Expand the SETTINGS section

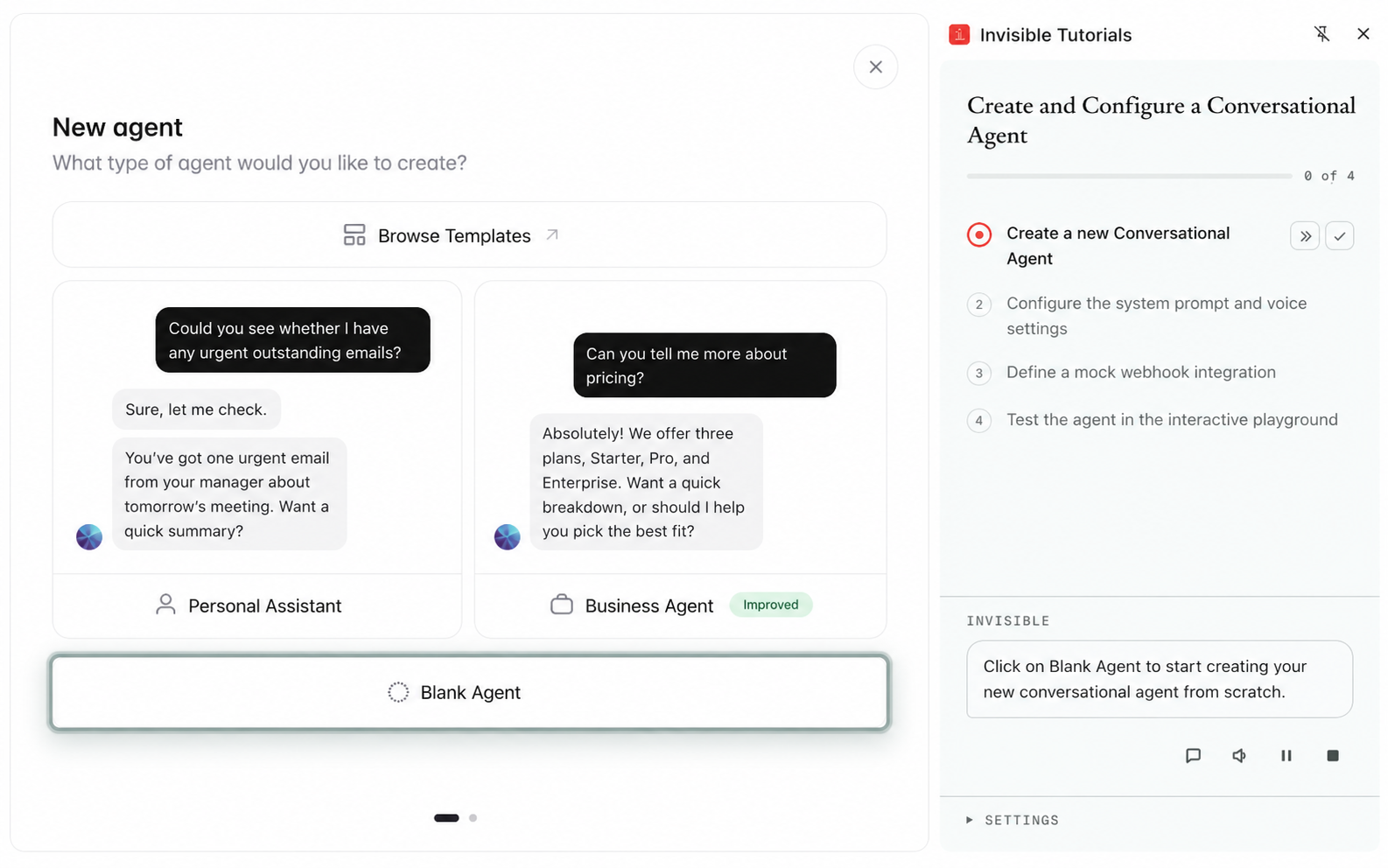[x=1013, y=820]
